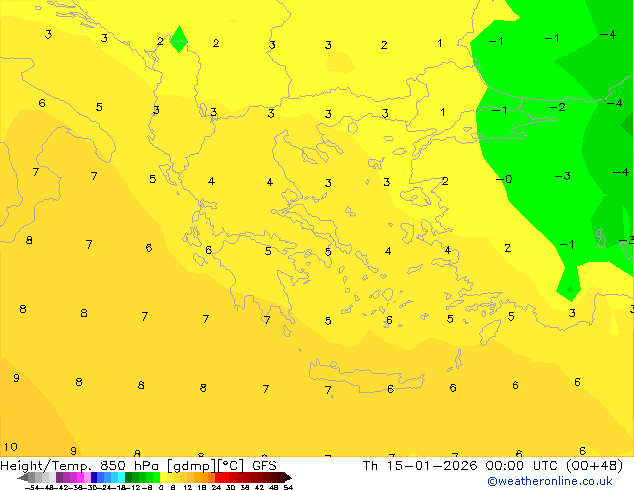This screenshot has width=634, height=490.
Task: Select the dark purple legend swatch near -42
Action: pos(59,477)
